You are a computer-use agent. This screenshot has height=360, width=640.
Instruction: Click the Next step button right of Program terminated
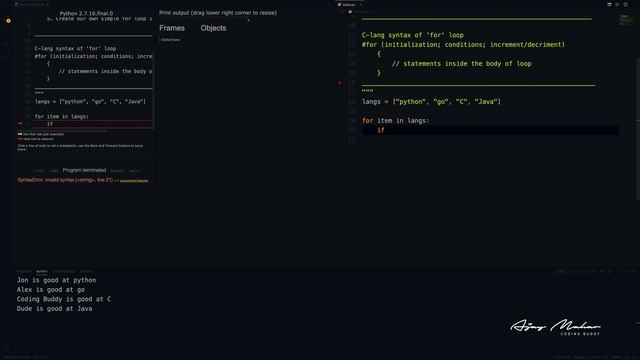(x=117, y=171)
